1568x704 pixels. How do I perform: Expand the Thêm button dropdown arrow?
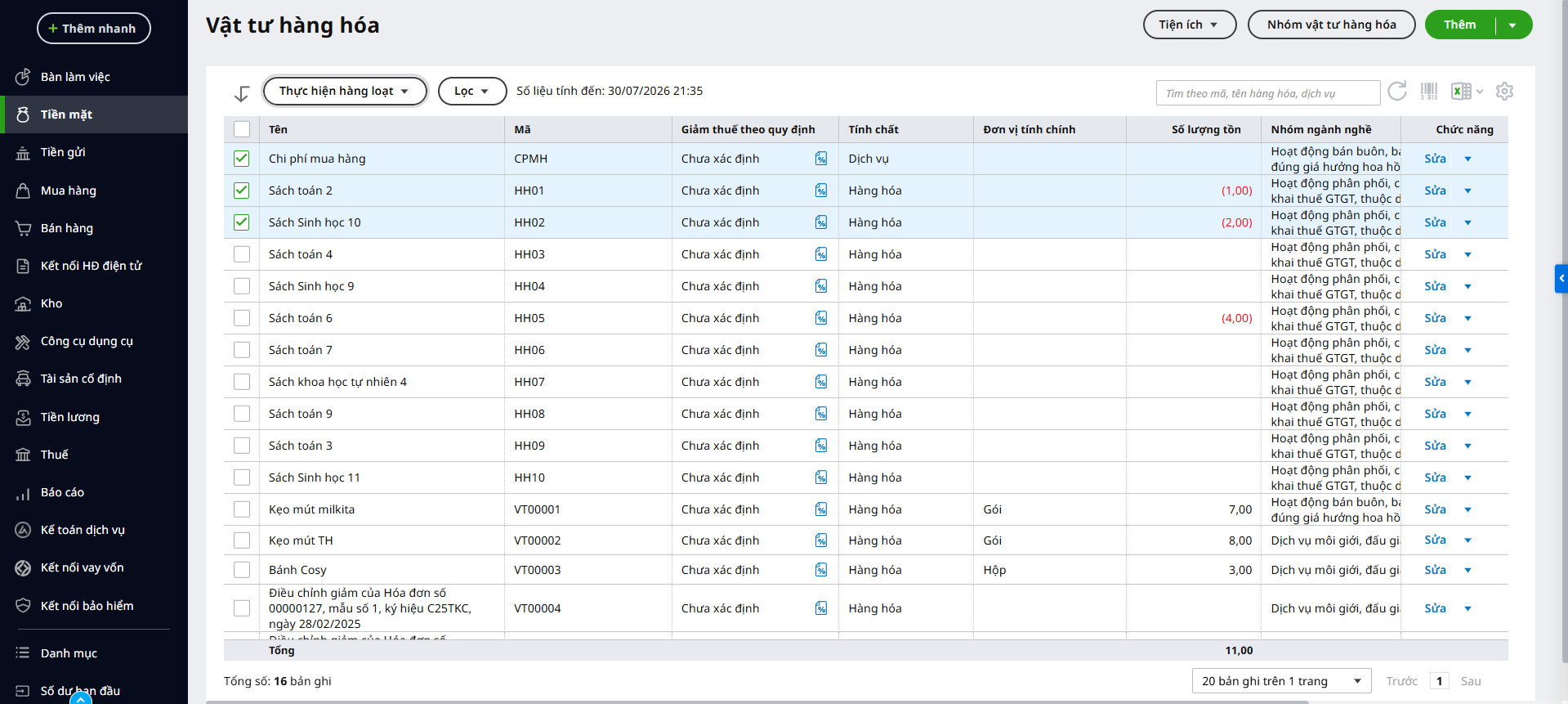pos(1513,25)
